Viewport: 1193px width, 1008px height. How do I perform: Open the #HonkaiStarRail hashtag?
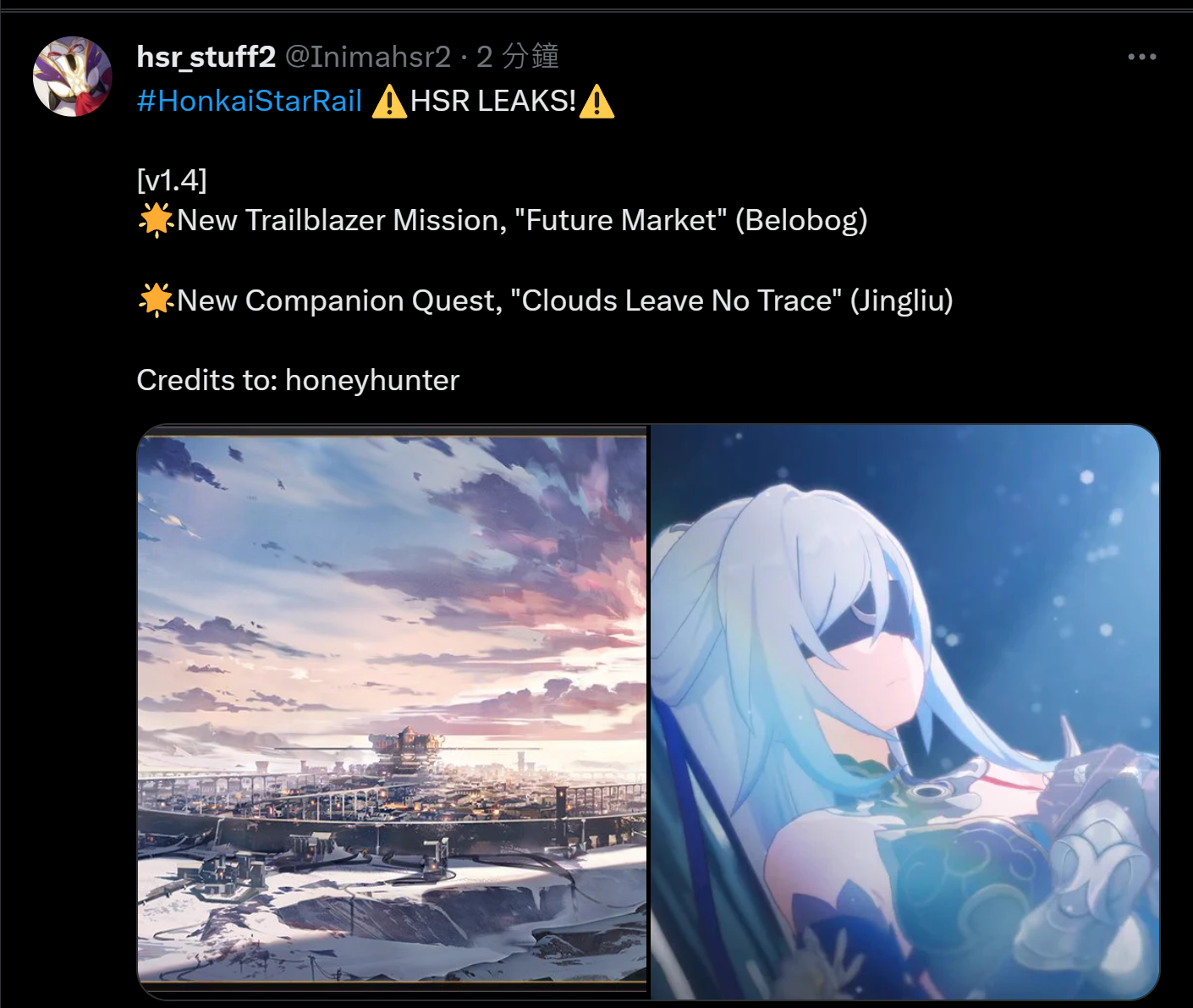point(250,101)
